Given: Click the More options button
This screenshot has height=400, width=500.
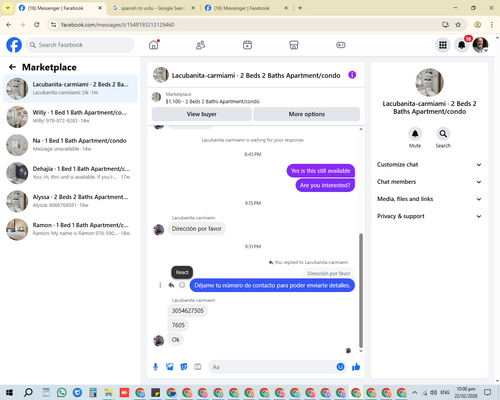Looking at the screenshot, I should click(x=307, y=114).
